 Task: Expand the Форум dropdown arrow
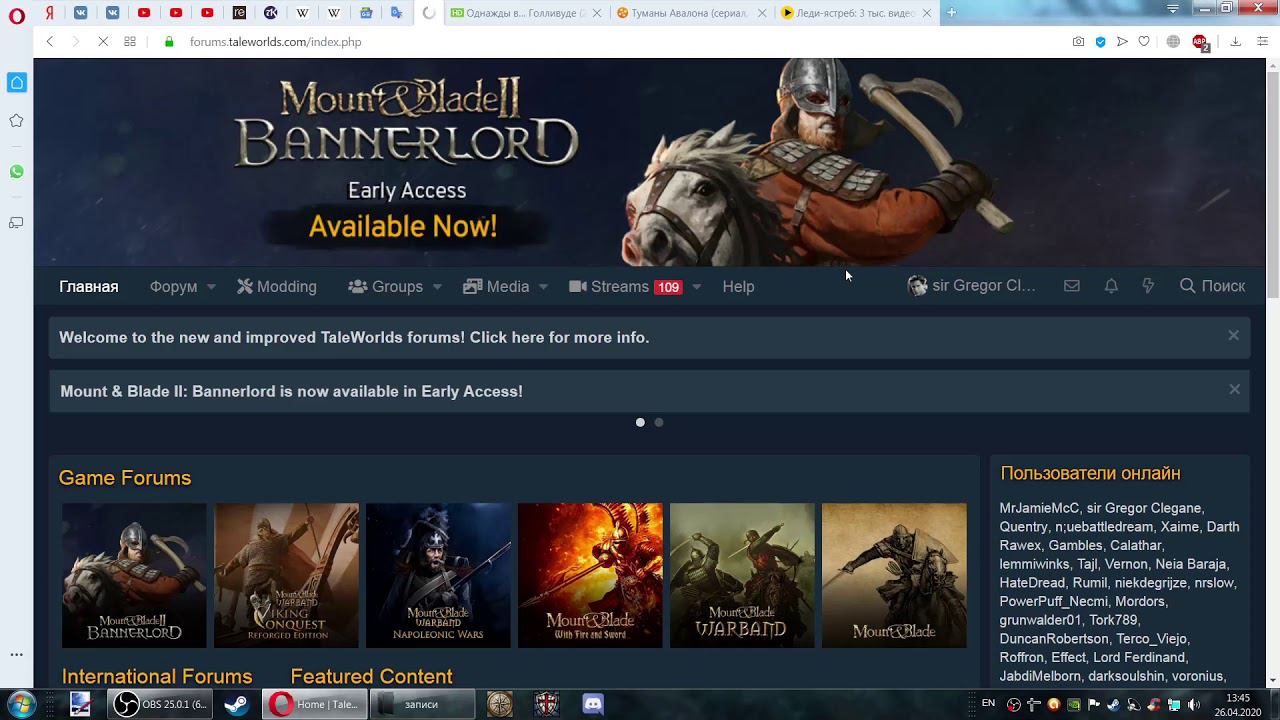[x=211, y=287]
